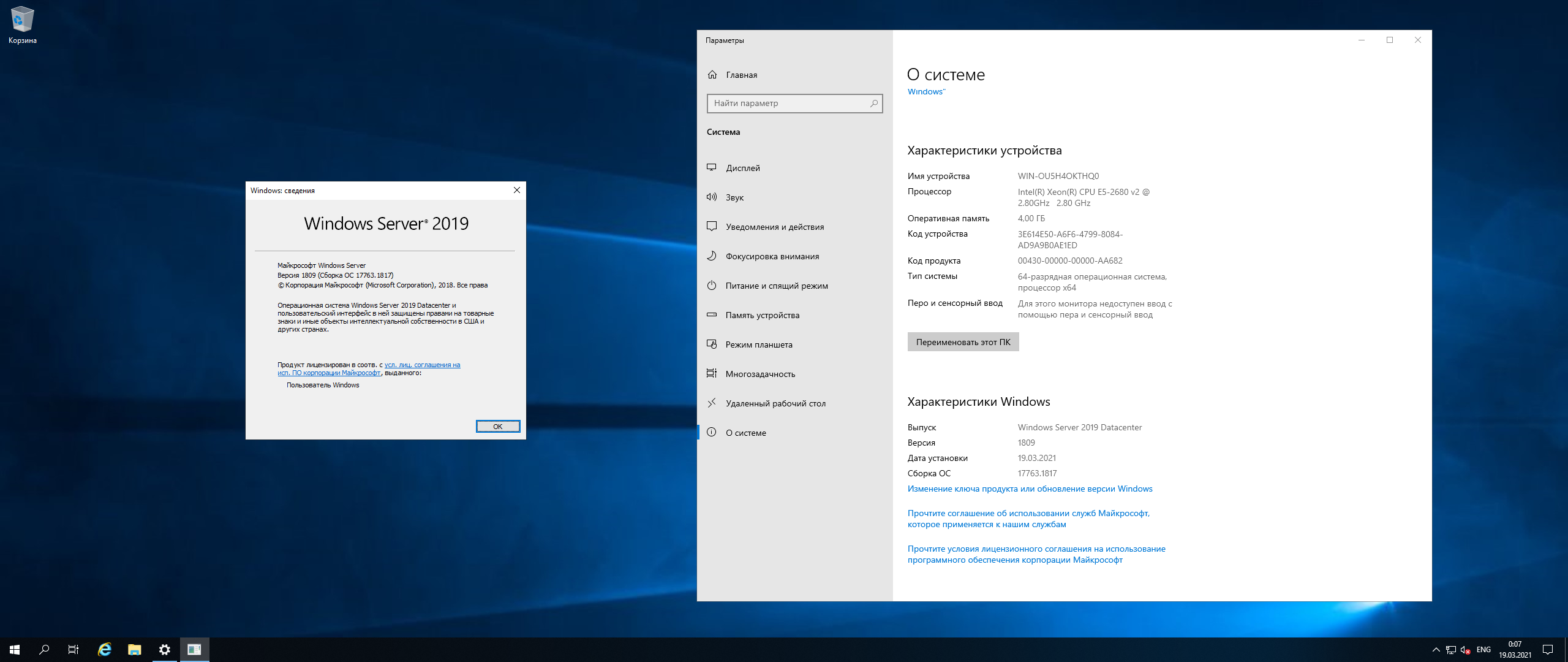
Task: Open taskbar search magnifier
Action: click(x=44, y=650)
